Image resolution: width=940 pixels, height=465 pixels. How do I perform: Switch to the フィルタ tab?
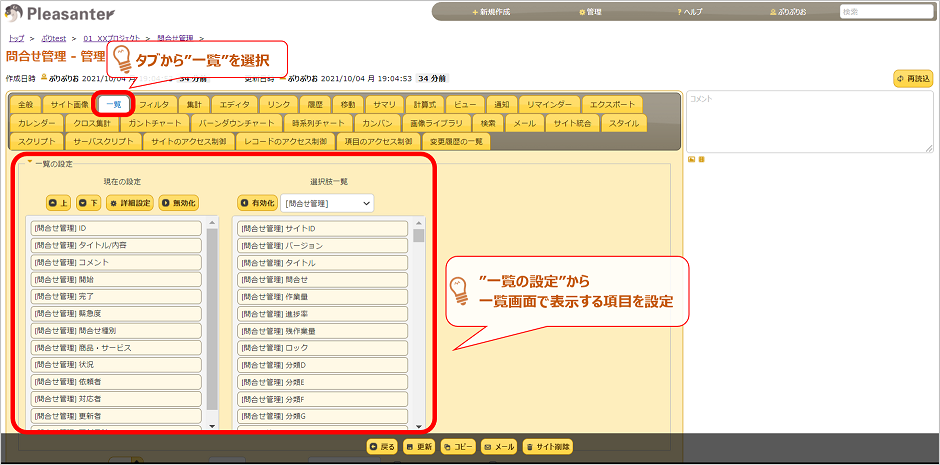(154, 104)
